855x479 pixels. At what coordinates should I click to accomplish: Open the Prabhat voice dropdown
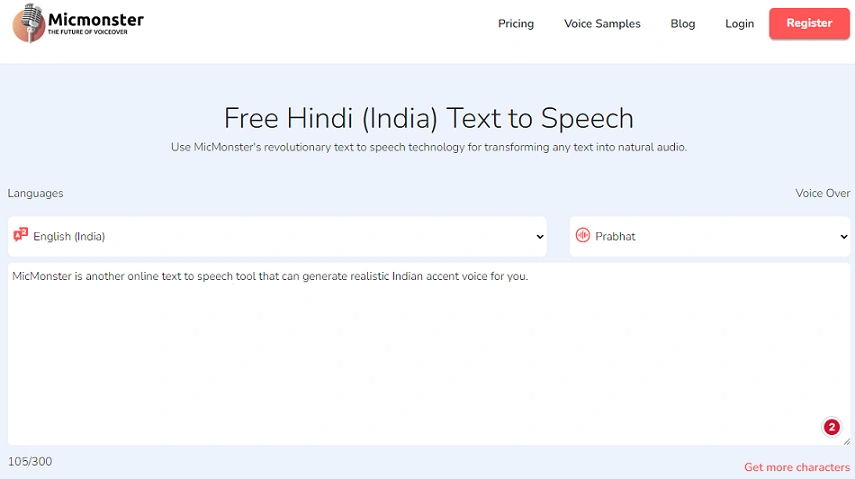[x=710, y=236]
